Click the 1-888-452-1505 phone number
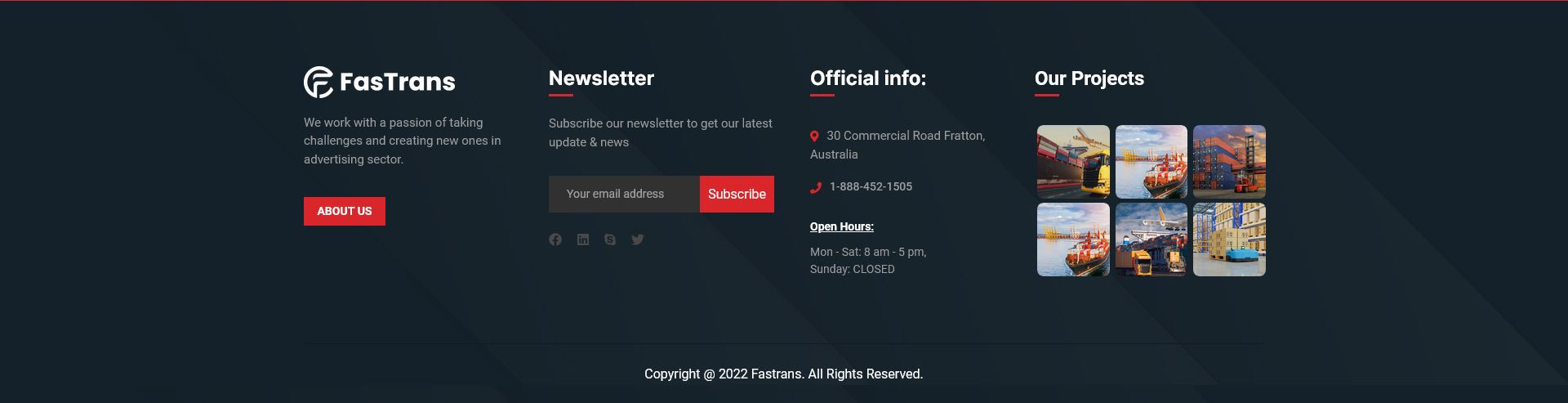The image size is (1568, 403). (871, 186)
